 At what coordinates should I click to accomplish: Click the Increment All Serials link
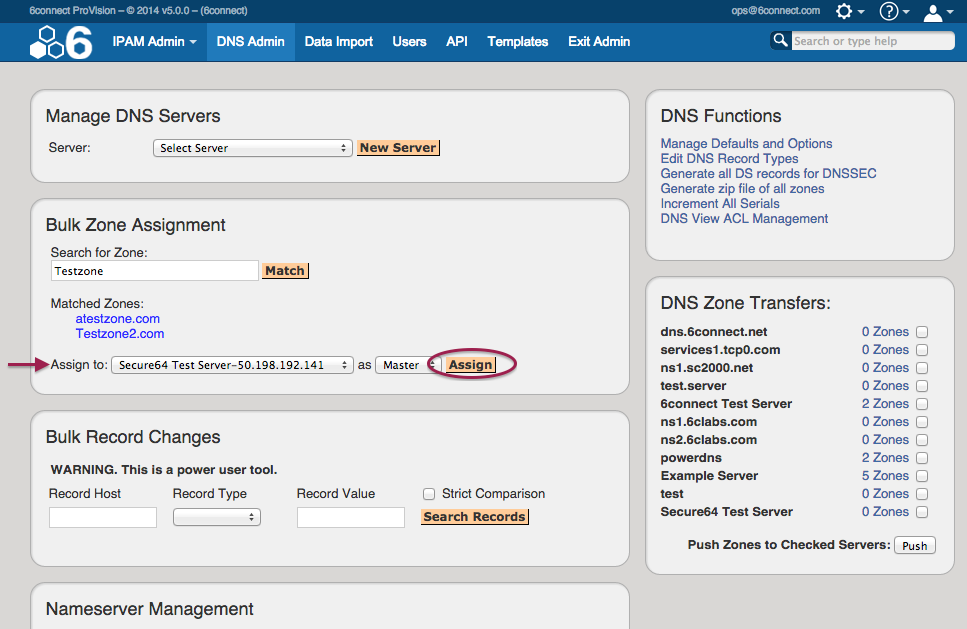coord(720,204)
